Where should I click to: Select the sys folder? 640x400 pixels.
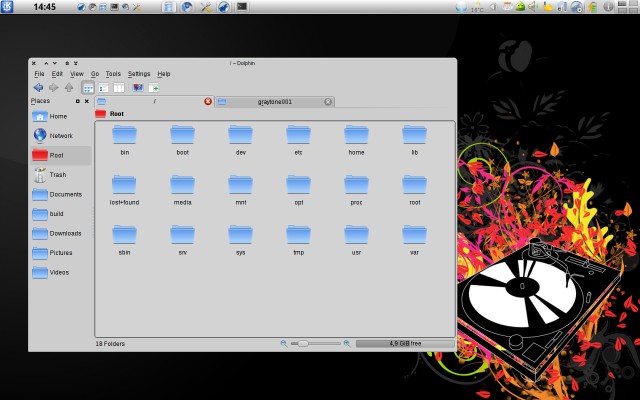[x=240, y=240]
